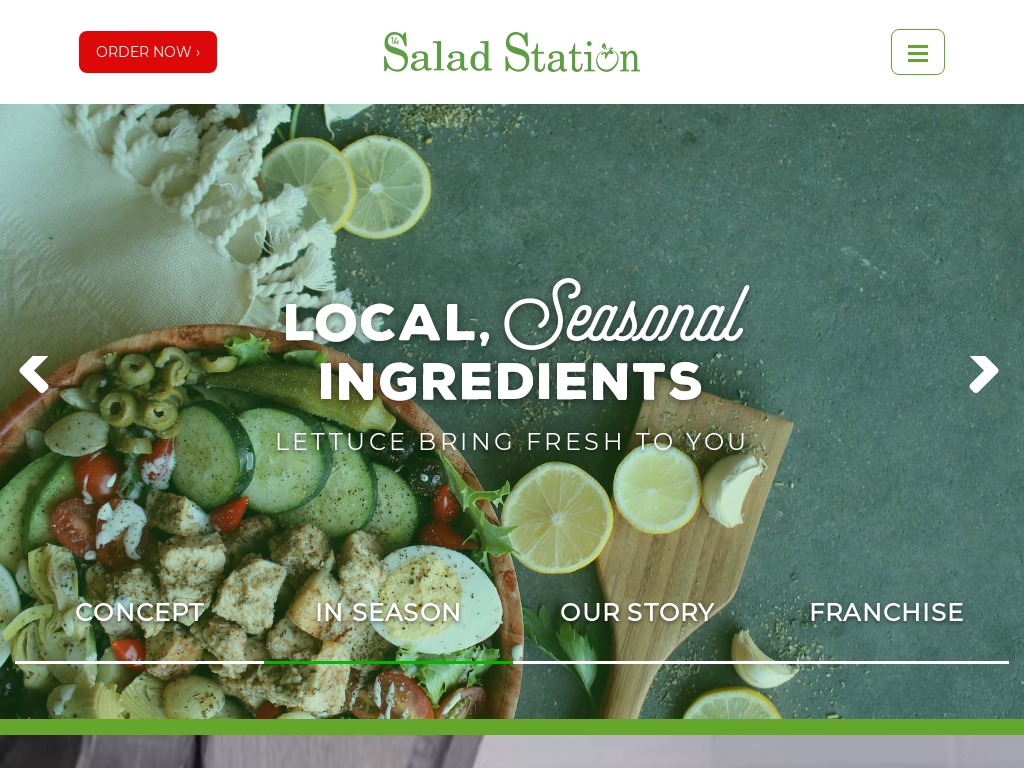
Task: Select the CONCEPT slide tab
Action: click(x=140, y=612)
